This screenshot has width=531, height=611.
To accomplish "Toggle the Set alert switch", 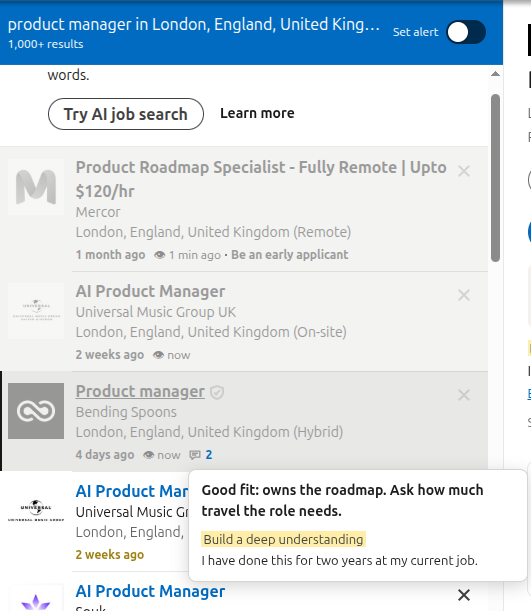I will tap(466, 32).
